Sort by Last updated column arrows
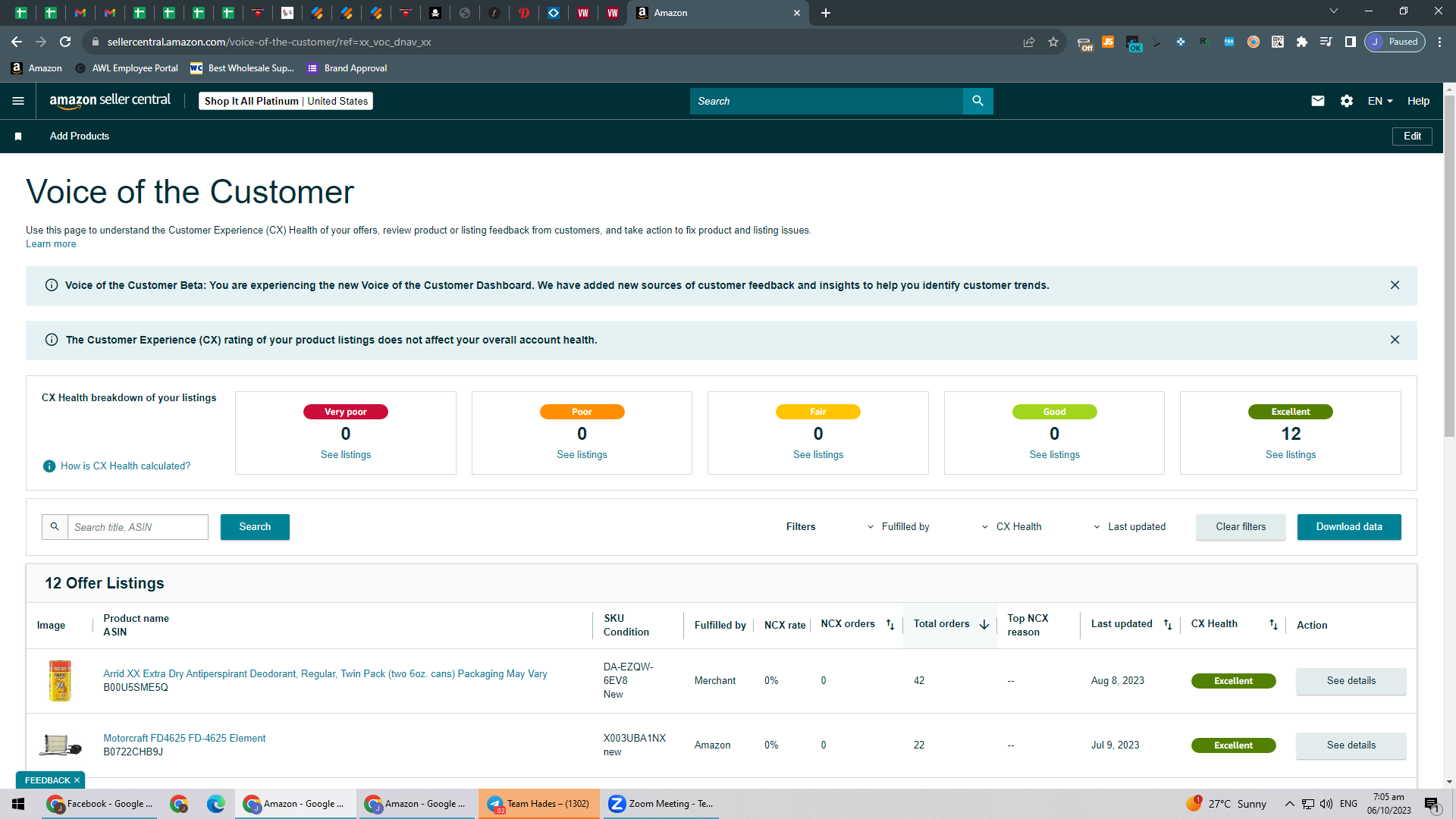 coord(1168,625)
